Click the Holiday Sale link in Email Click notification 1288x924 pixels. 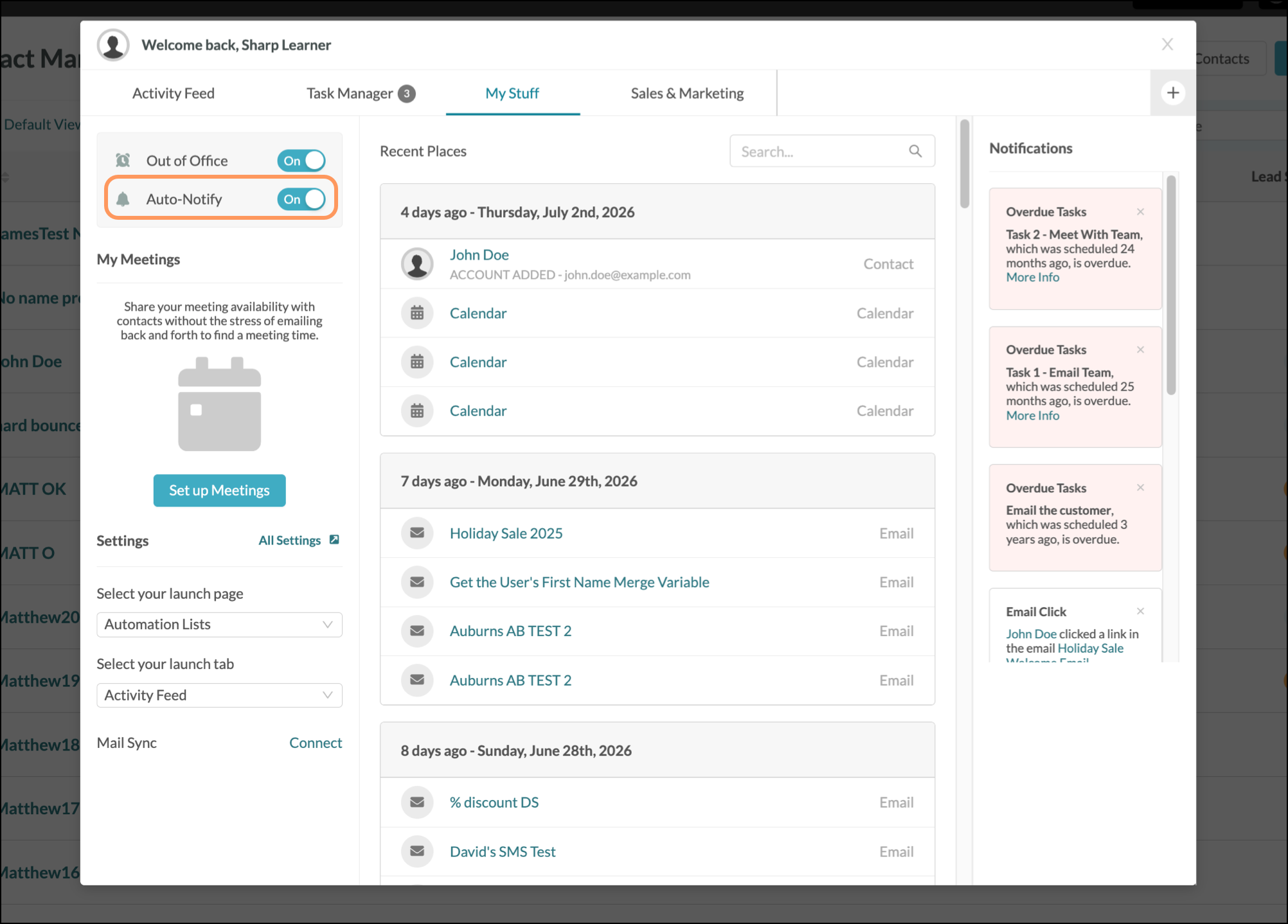pos(1090,648)
